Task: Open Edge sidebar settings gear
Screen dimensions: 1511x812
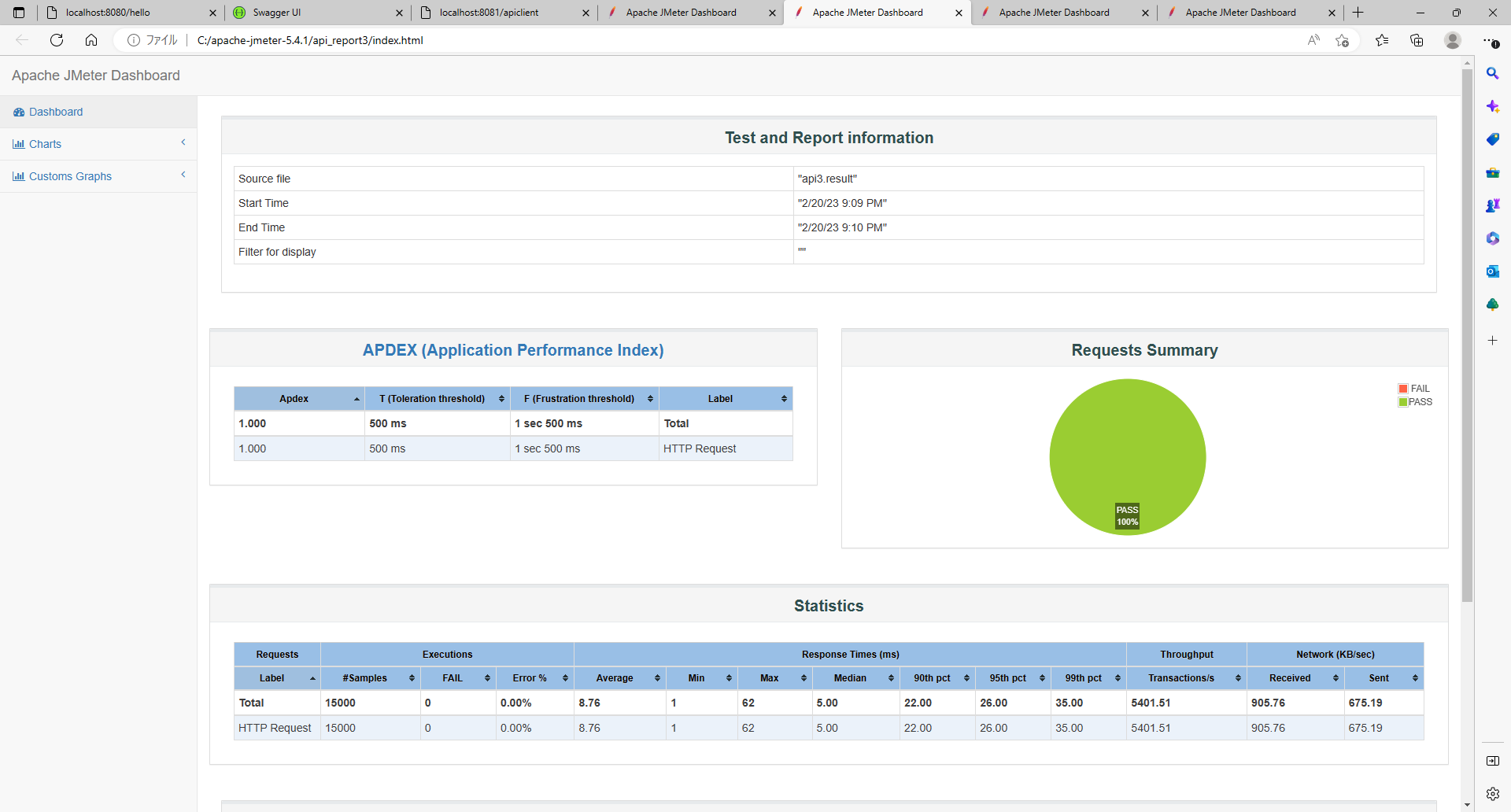Action: click(1493, 794)
